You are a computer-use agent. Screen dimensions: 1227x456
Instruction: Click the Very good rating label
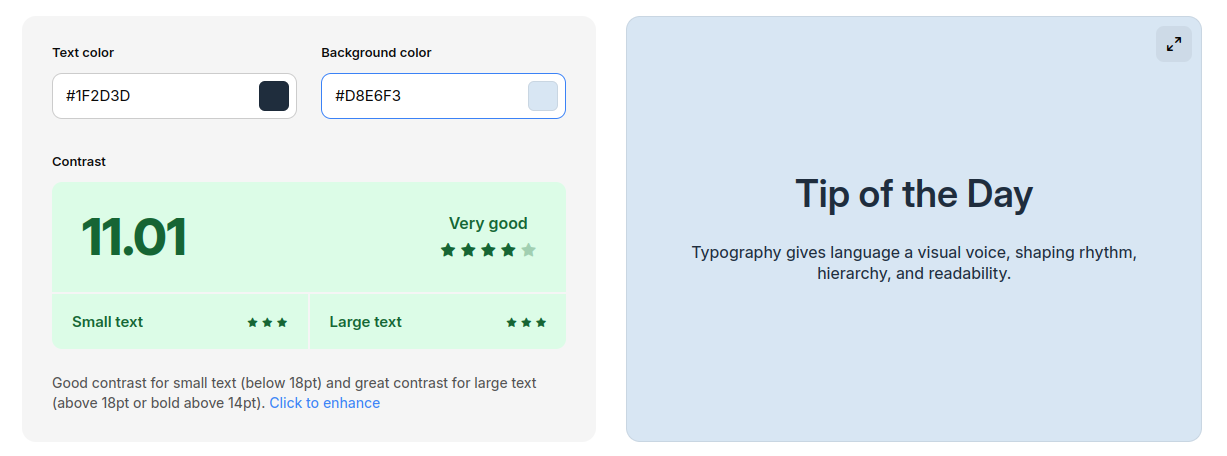(488, 223)
